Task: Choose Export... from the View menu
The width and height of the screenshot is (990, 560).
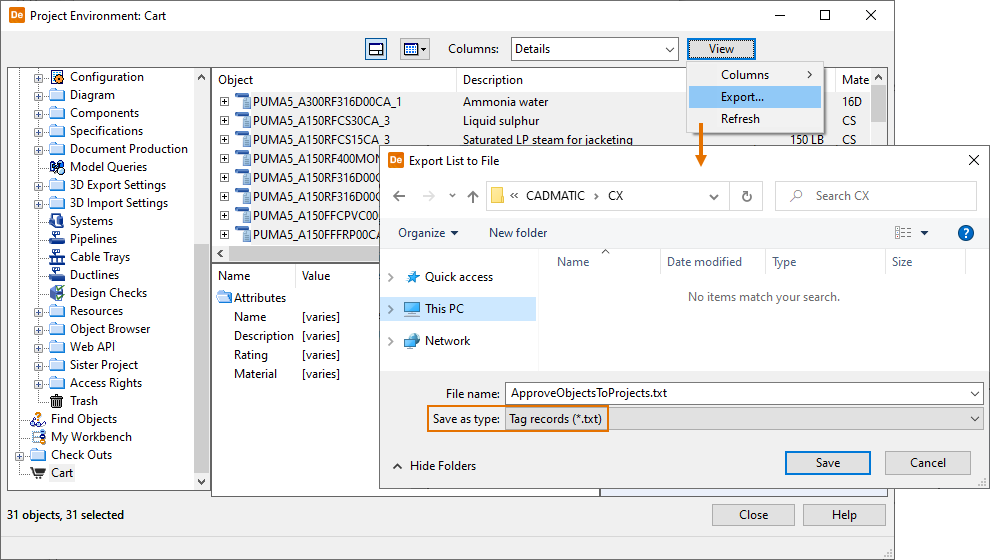Action: click(x=742, y=97)
